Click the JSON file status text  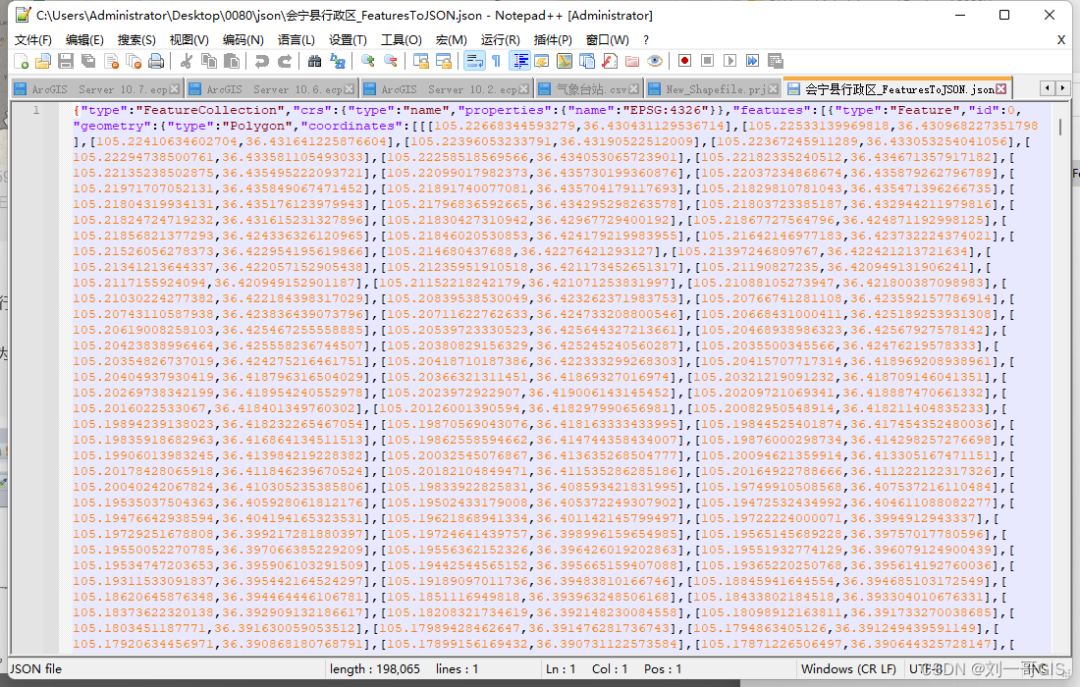(x=35, y=668)
